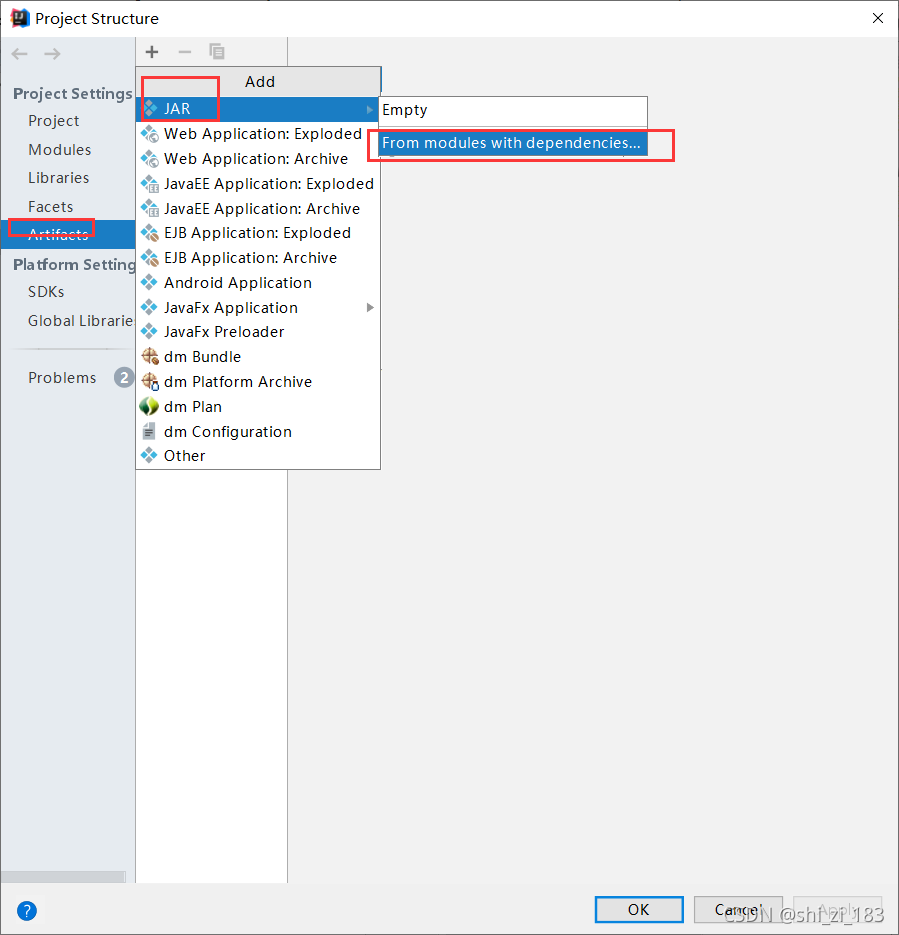Expand the JavaFx Application submenu arrow
This screenshot has height=935, width=899.
pyautogui.click(x=370, y=308)
